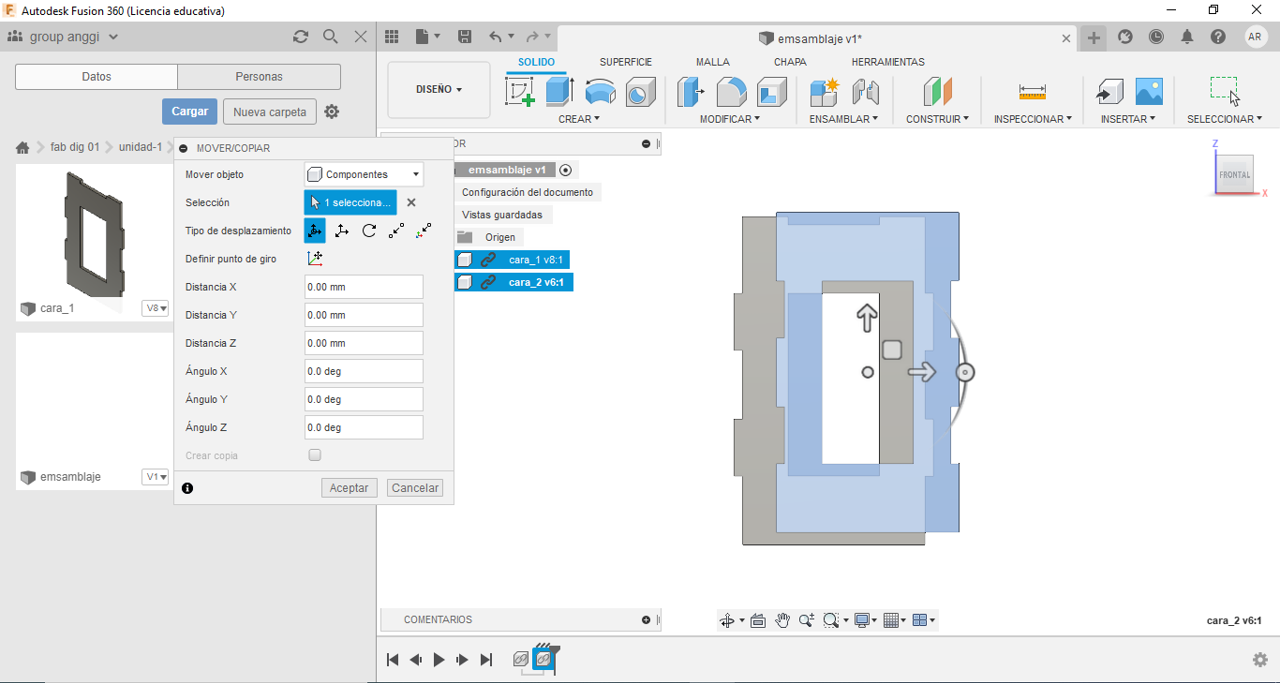The image size is (1280, 683).
Task: Click the timeline Play button
Action: [x=439, y=660]
